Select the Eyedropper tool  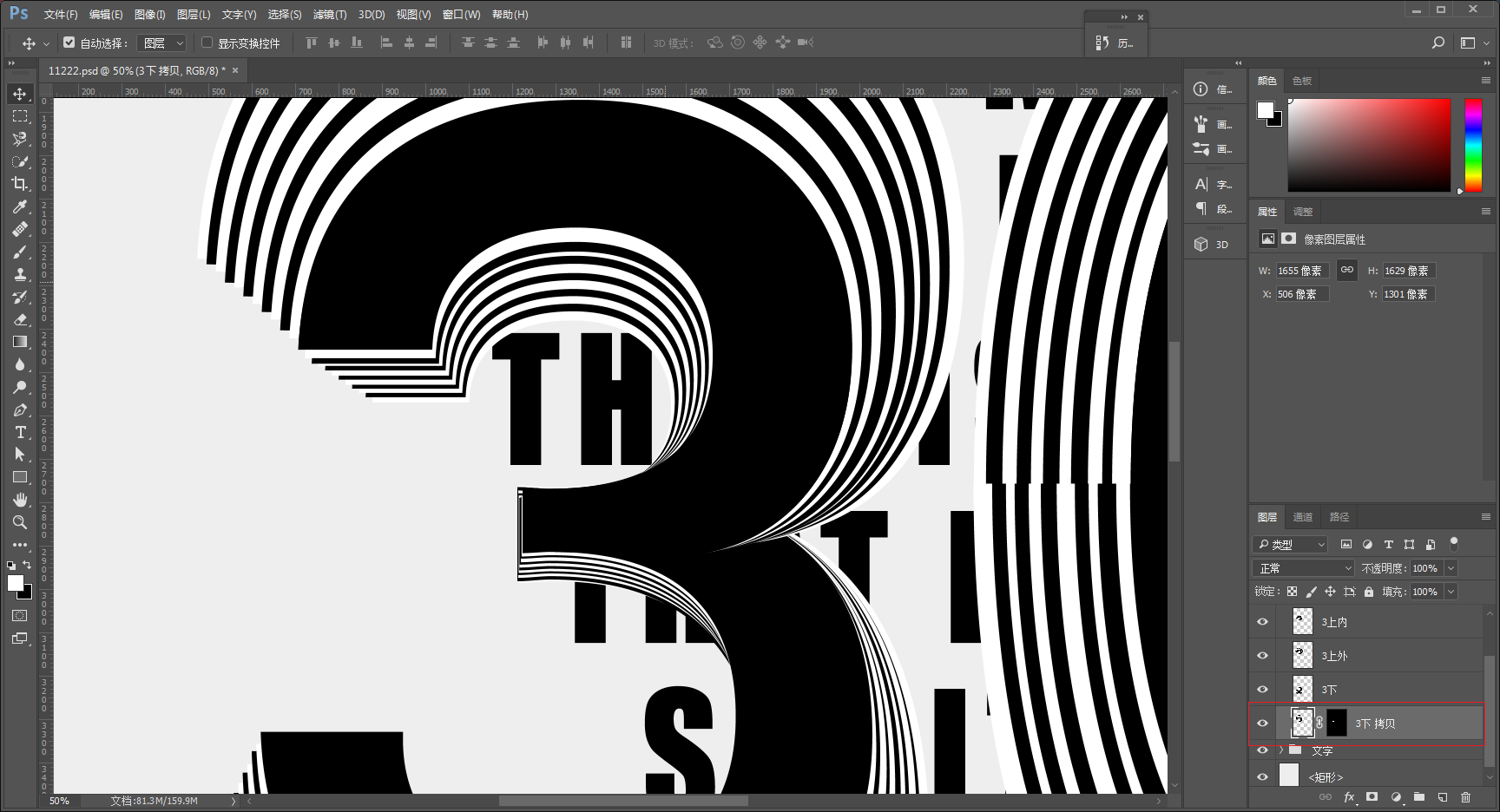coord(20,206)
